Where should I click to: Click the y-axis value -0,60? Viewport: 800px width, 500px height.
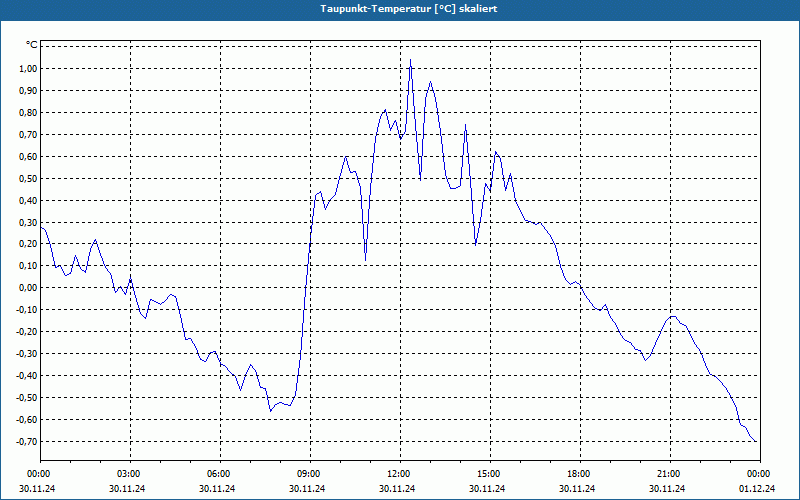[27, 419]
